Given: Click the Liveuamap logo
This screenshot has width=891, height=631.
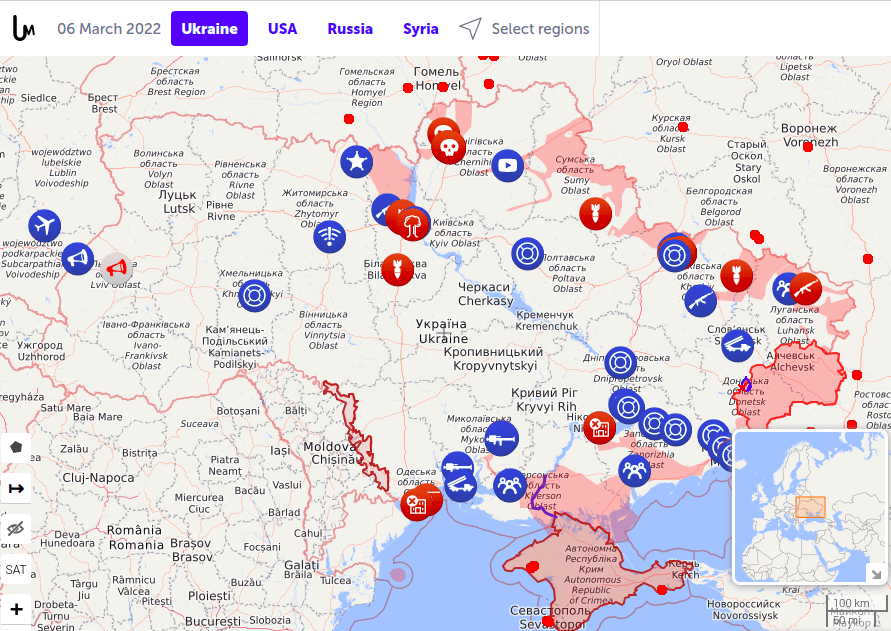Looking at the screenshot, I should pos(21,28).
